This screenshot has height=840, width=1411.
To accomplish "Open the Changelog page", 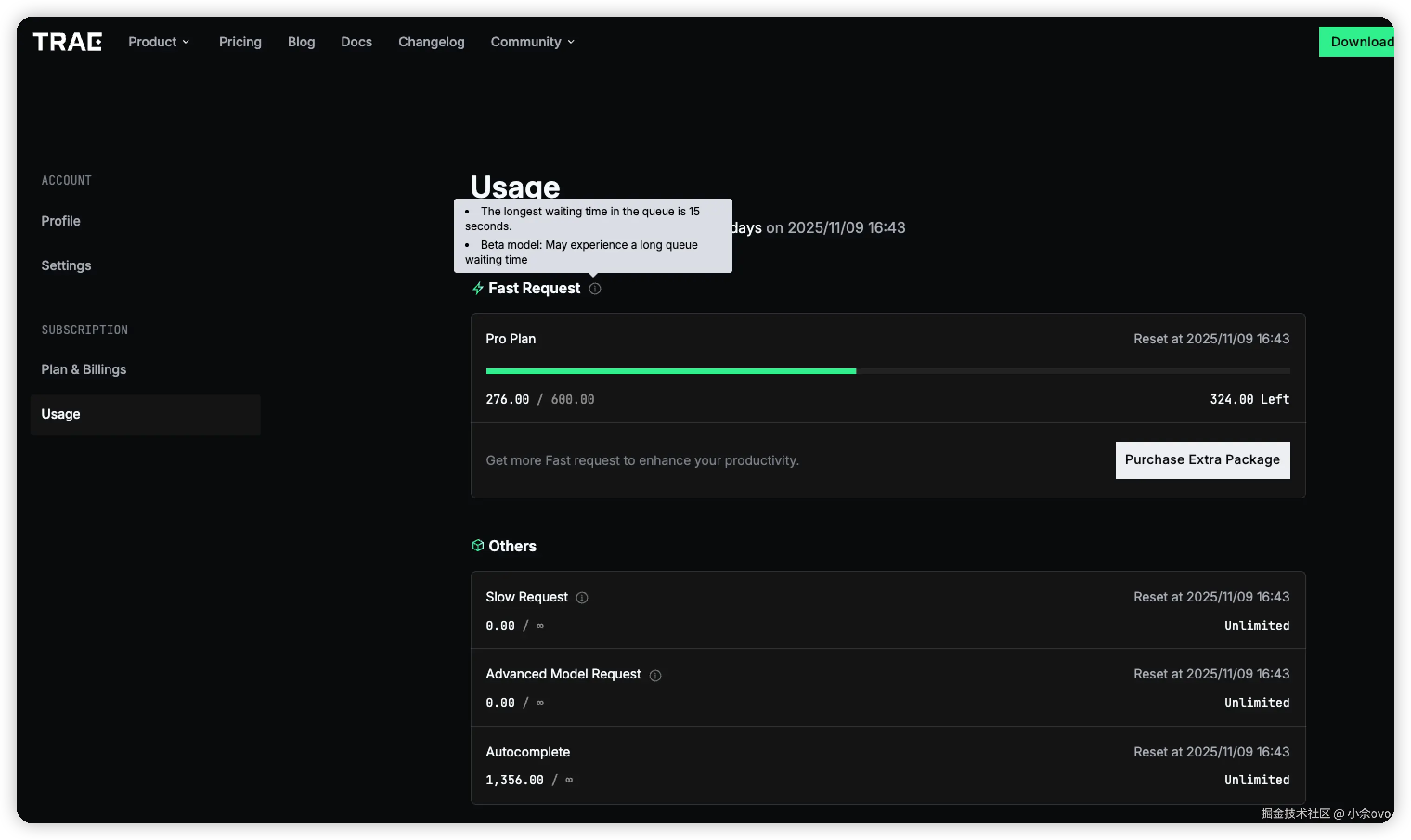I will 431,42.
